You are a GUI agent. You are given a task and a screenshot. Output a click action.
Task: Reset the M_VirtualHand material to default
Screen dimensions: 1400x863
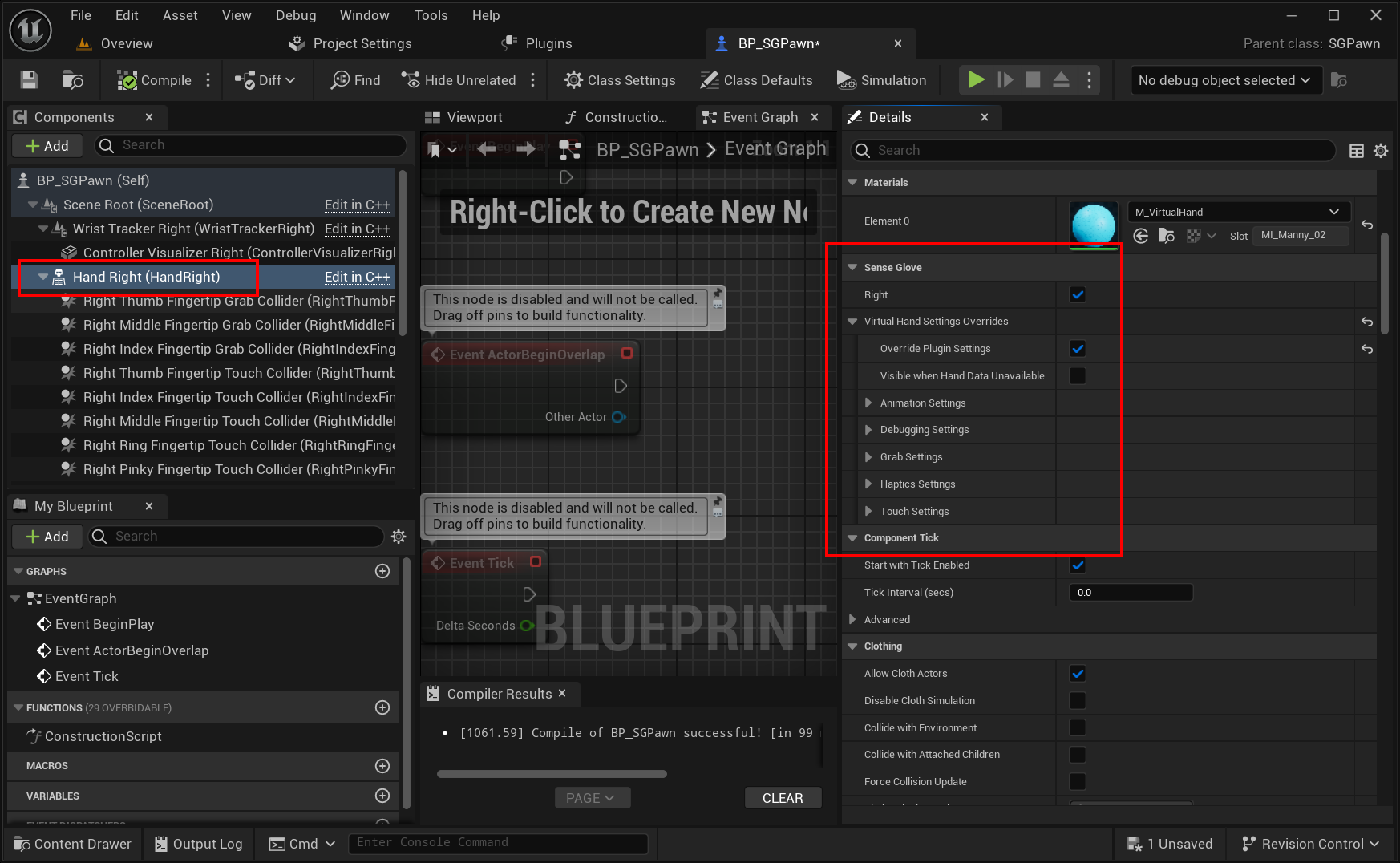1367,225
